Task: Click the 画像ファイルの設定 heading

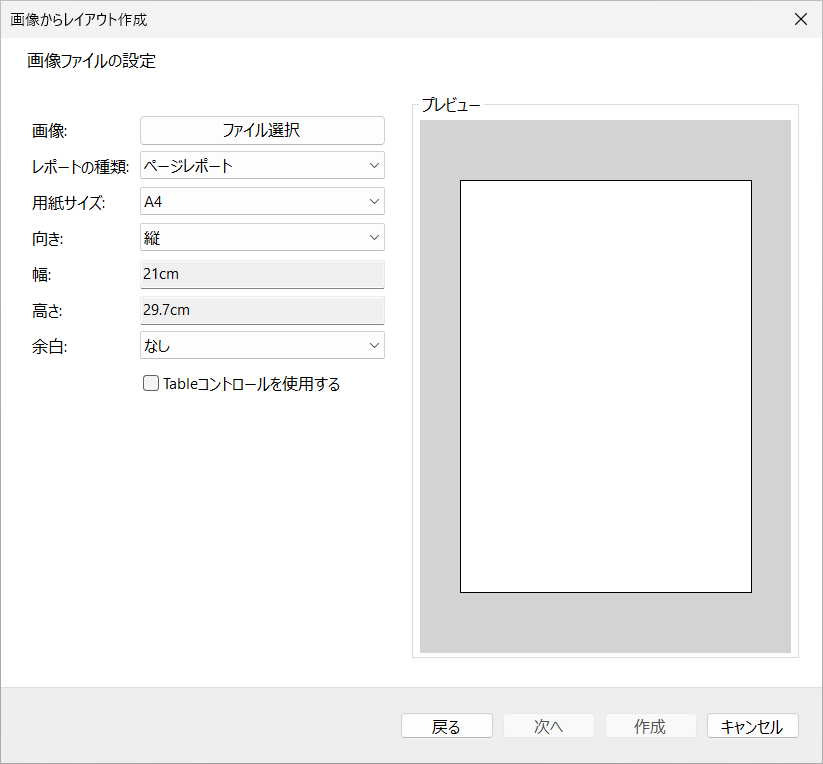Action: pyautogui.click(x=89, y=61)
